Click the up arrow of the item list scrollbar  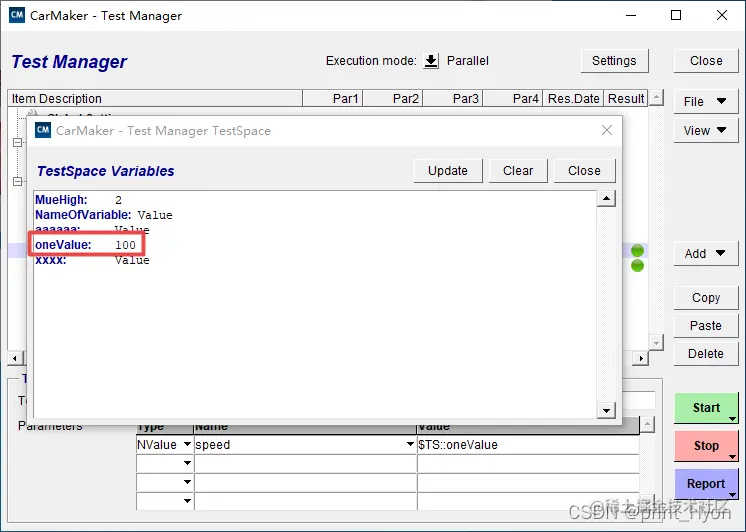tap(656, 98)
